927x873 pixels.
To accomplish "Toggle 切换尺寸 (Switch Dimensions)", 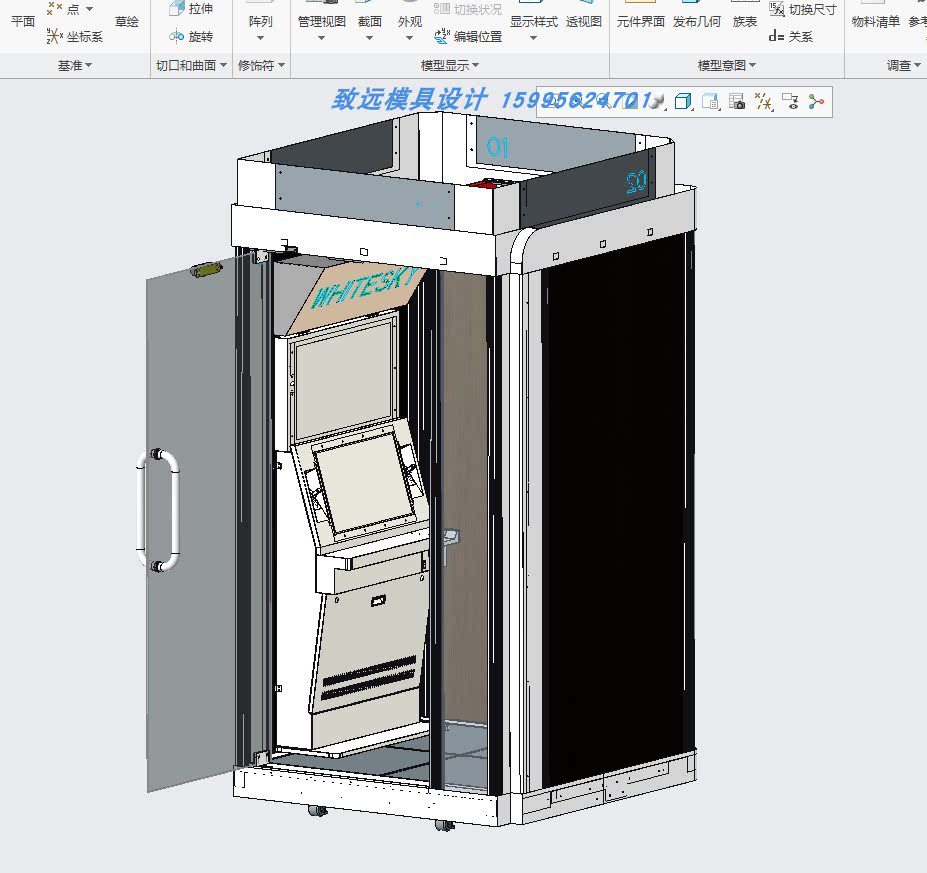I will point(803,9).
